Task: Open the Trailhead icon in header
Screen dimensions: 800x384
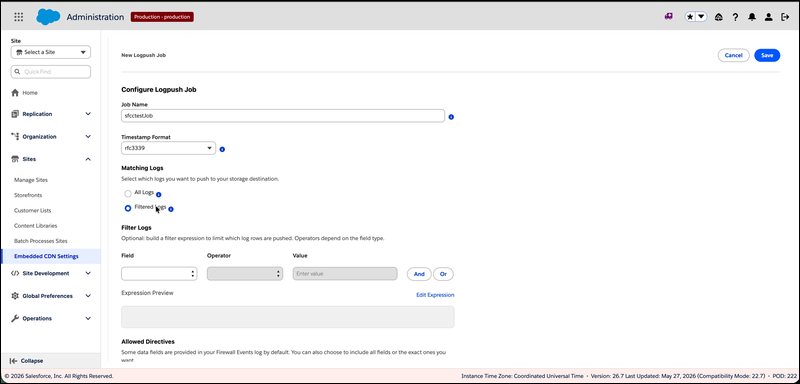Action: [x=719, y=17]
